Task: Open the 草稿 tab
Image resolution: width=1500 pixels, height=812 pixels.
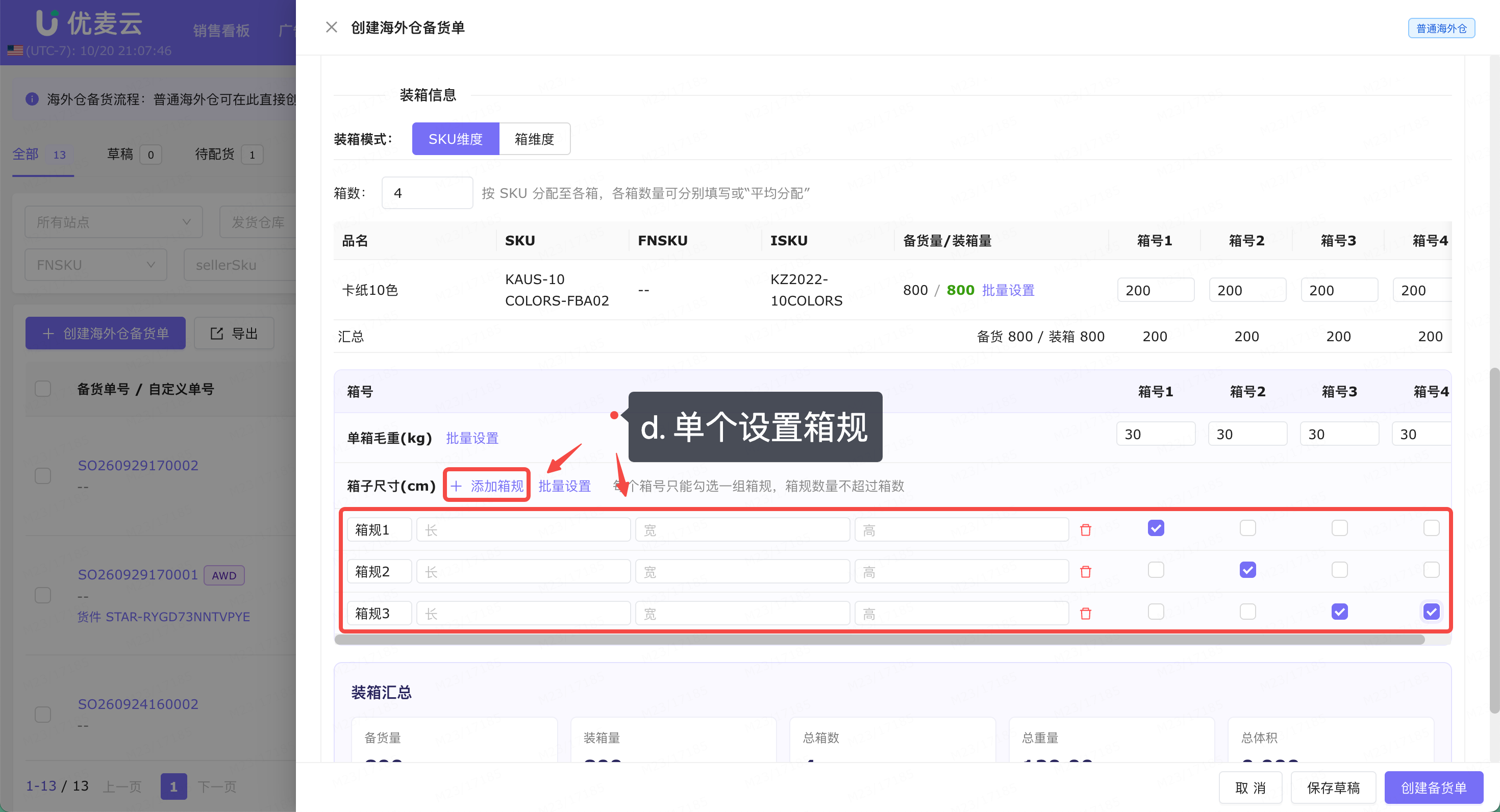Action: 134,154
